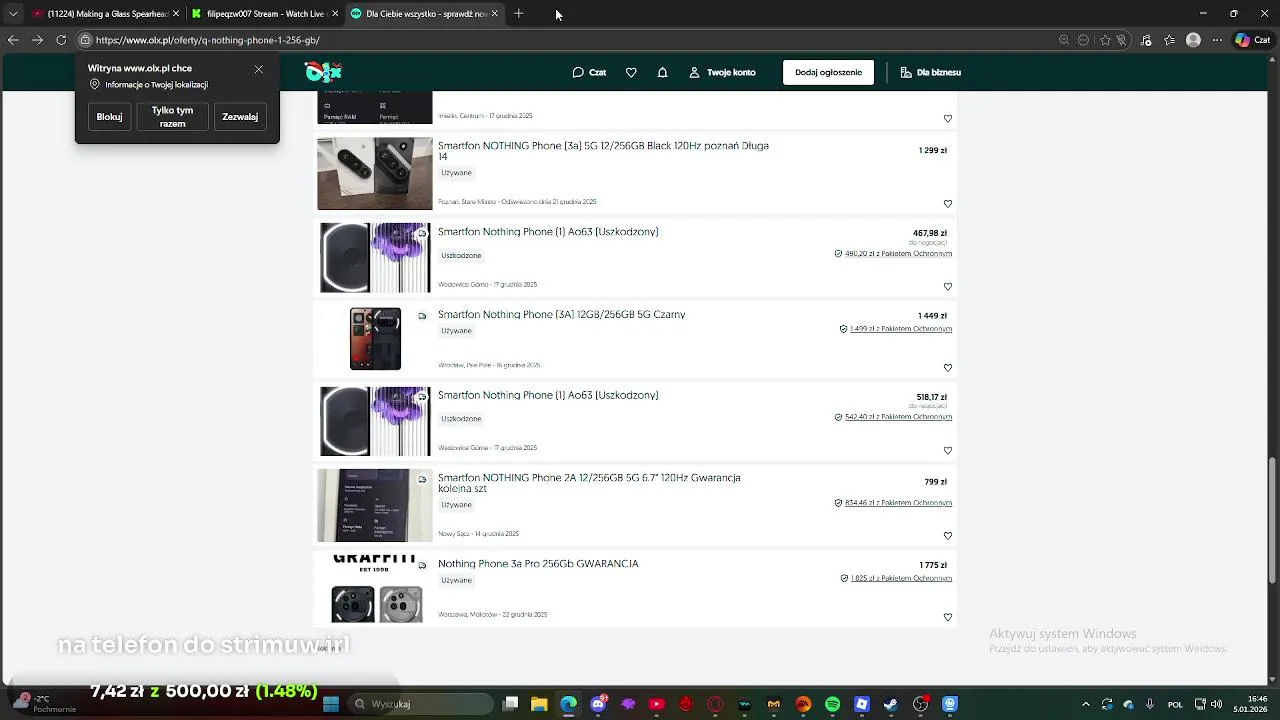Click the microphone icon in system tray

pyautogui.click(x=1150, y=704)
